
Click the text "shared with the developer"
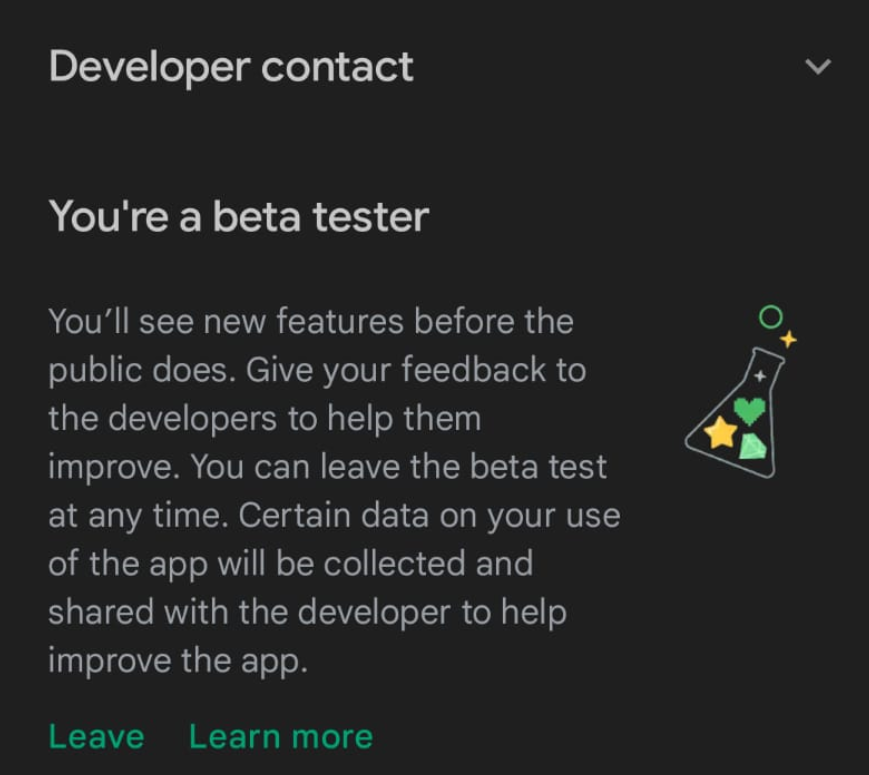point(249,613)
